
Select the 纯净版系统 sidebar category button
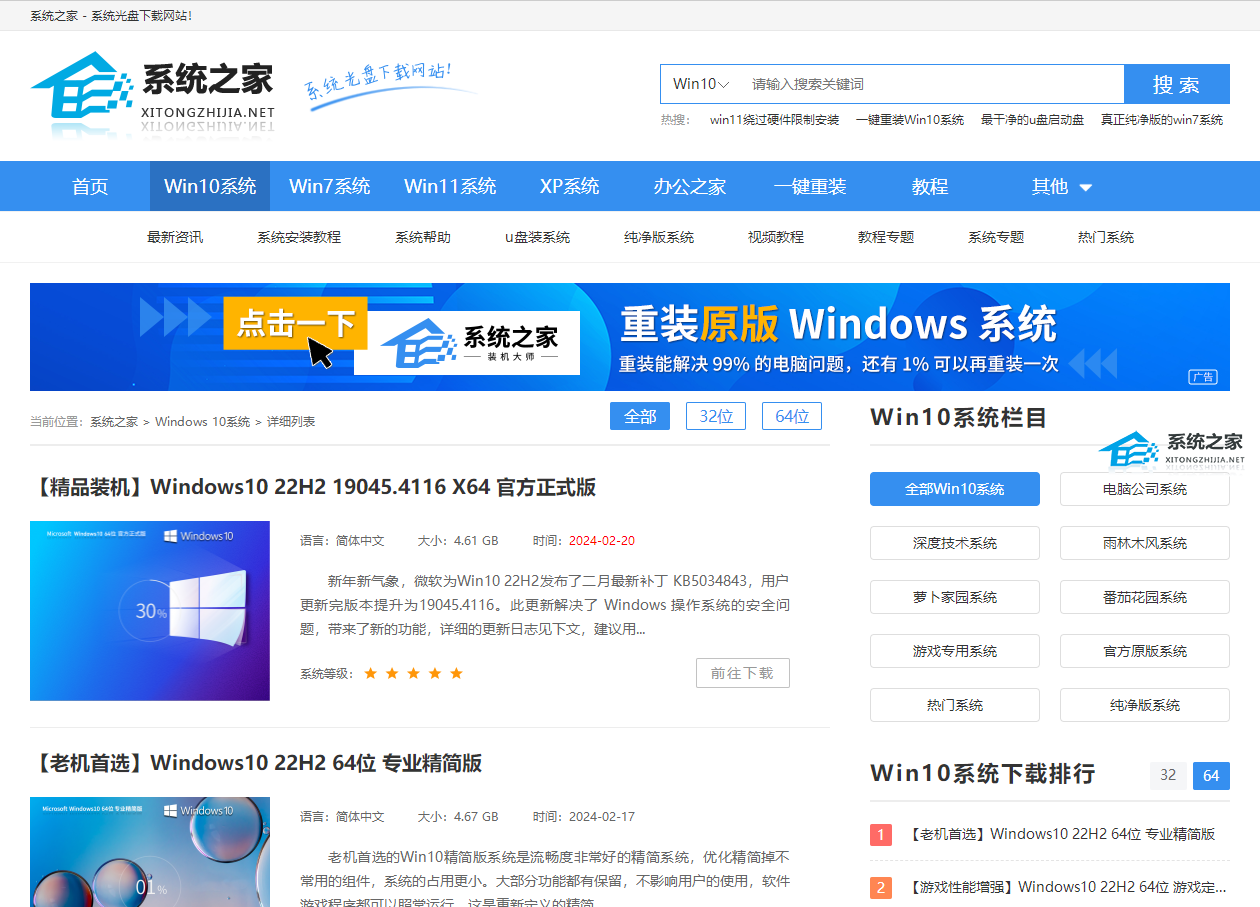pyautogui.click(x=1145, y=705)
